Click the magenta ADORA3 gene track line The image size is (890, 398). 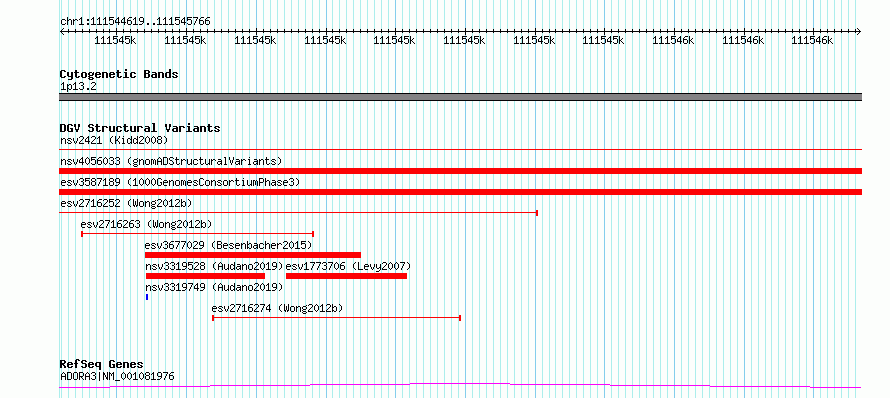pyautogui.click(x=460, y=386)
